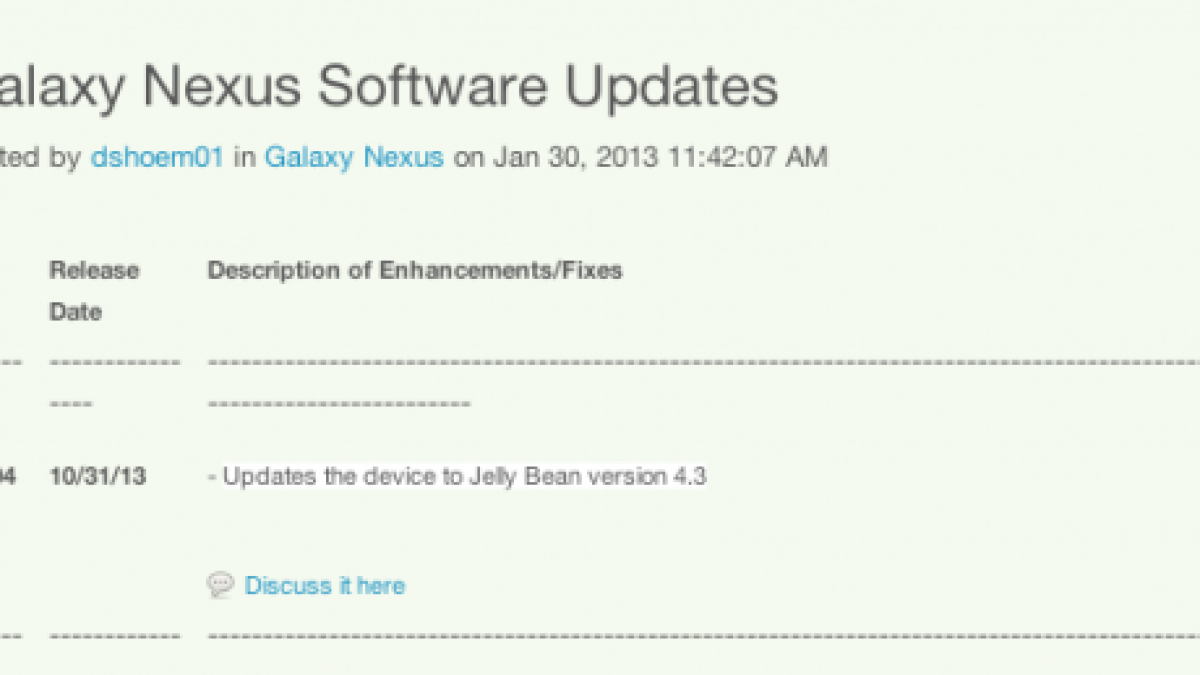
Task: Click the bottom dashed line under date column
Action: 115,636
